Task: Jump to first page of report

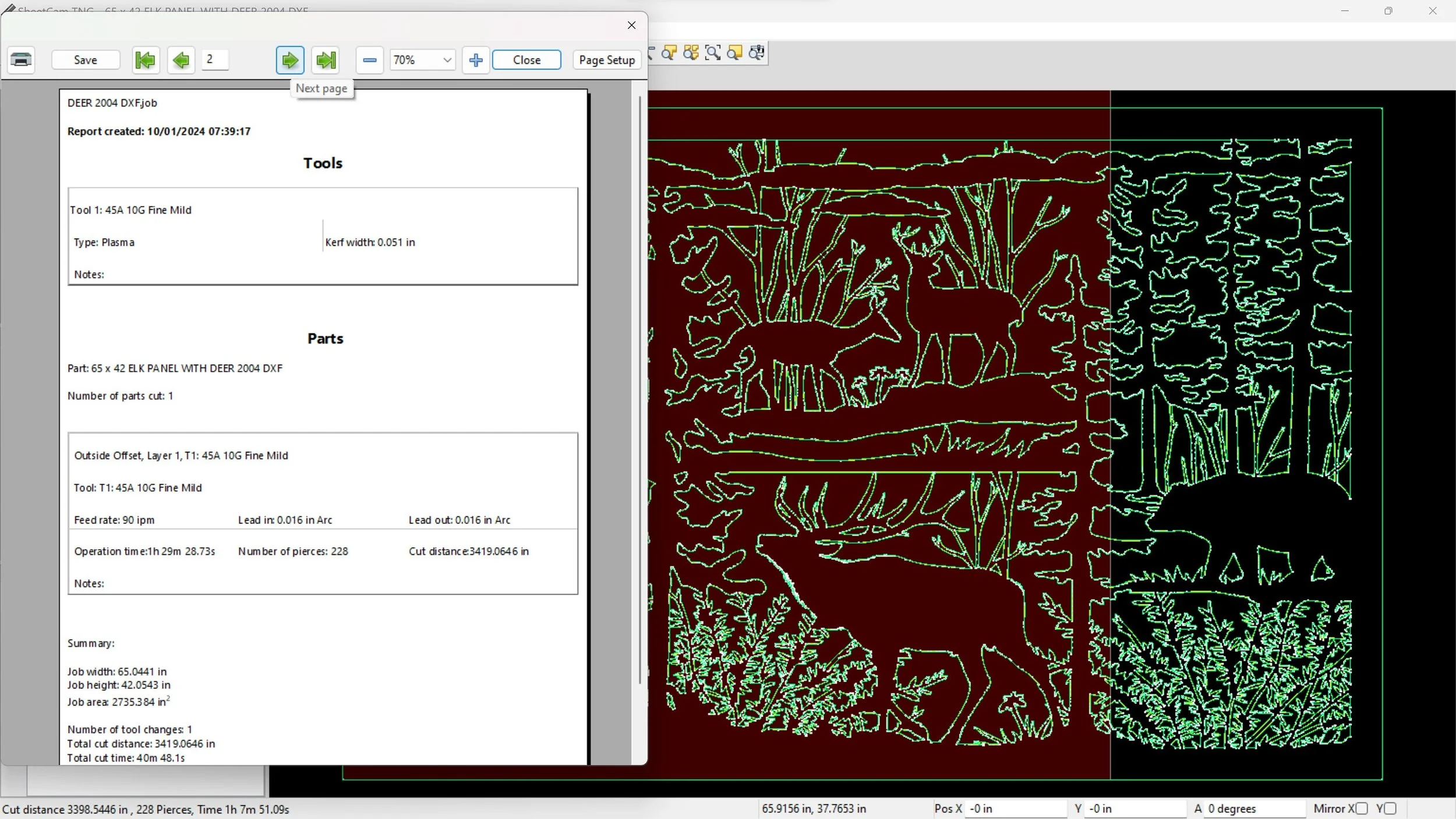Action: [146, 59]
